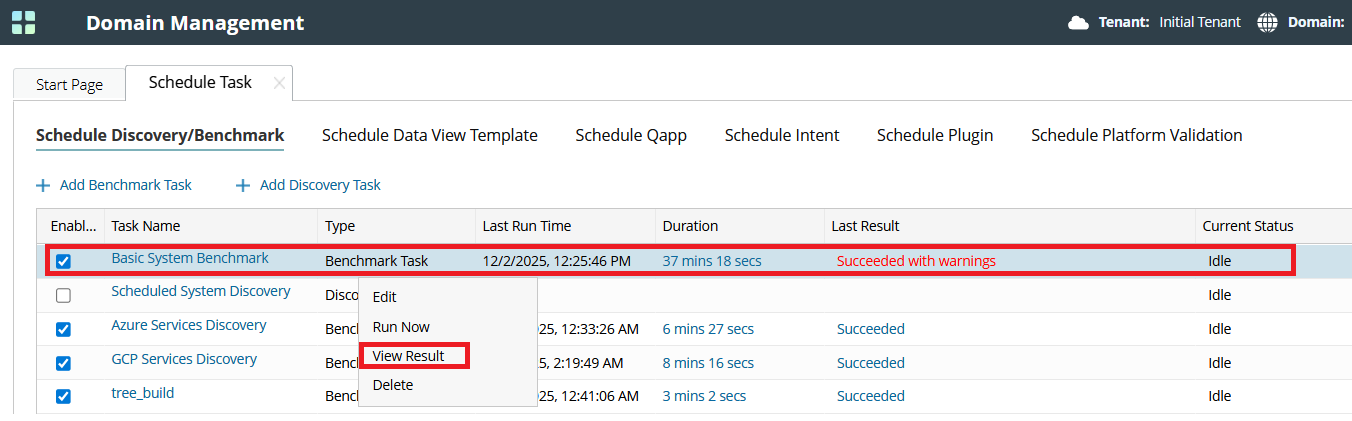
Task: Uncheck Enable for Basic System Benchmark
Action: pos(63,261)
